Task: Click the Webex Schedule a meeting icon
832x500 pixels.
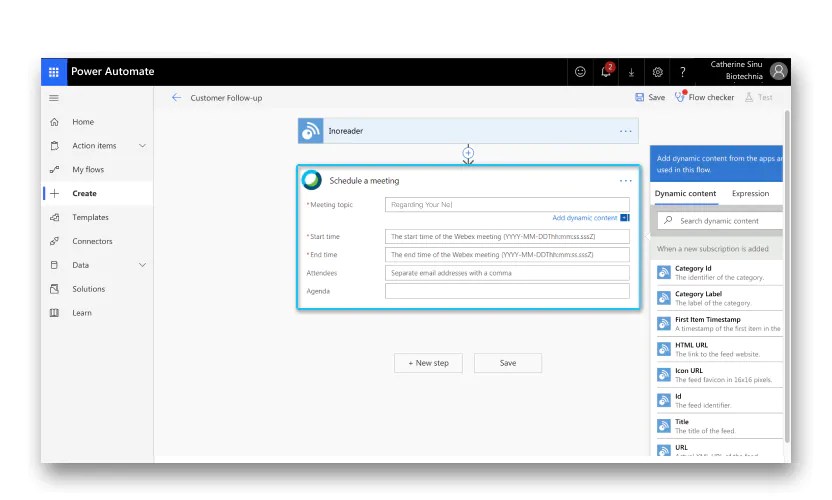Action: pyautogui.click(x=311, y=180)
